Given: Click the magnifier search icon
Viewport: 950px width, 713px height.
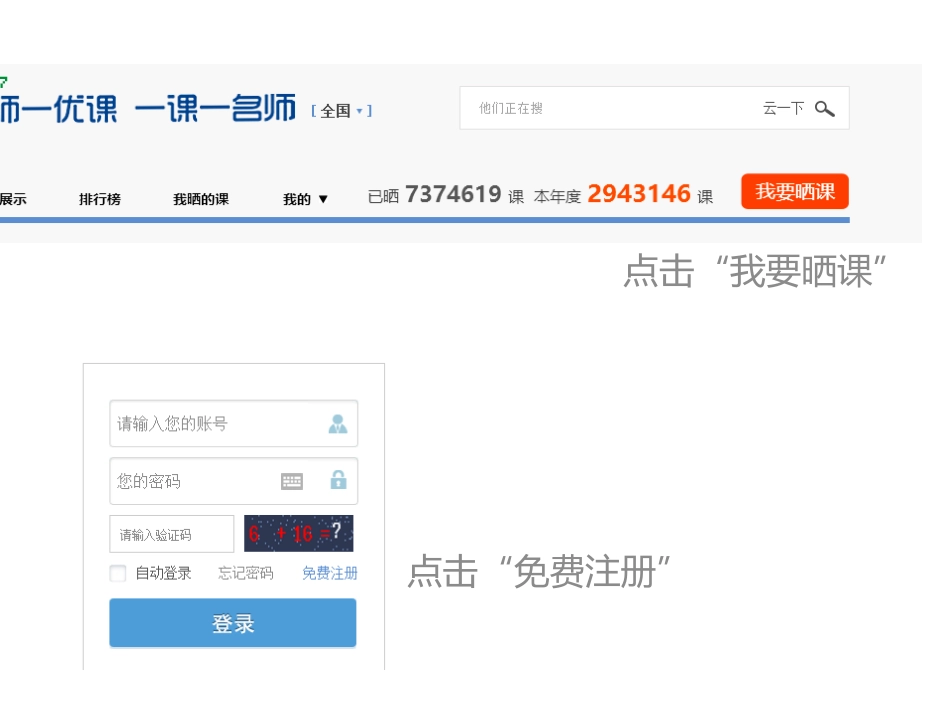Looking at the screenshot, I should [825, 108].
